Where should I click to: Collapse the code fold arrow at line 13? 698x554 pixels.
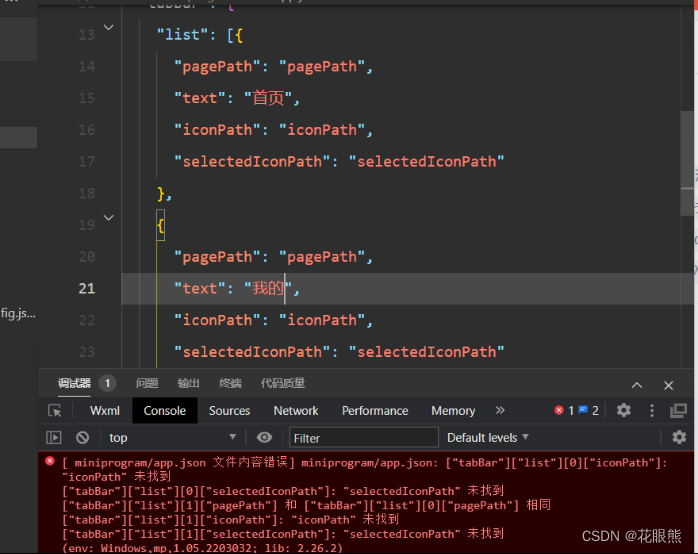pos(109,28)
